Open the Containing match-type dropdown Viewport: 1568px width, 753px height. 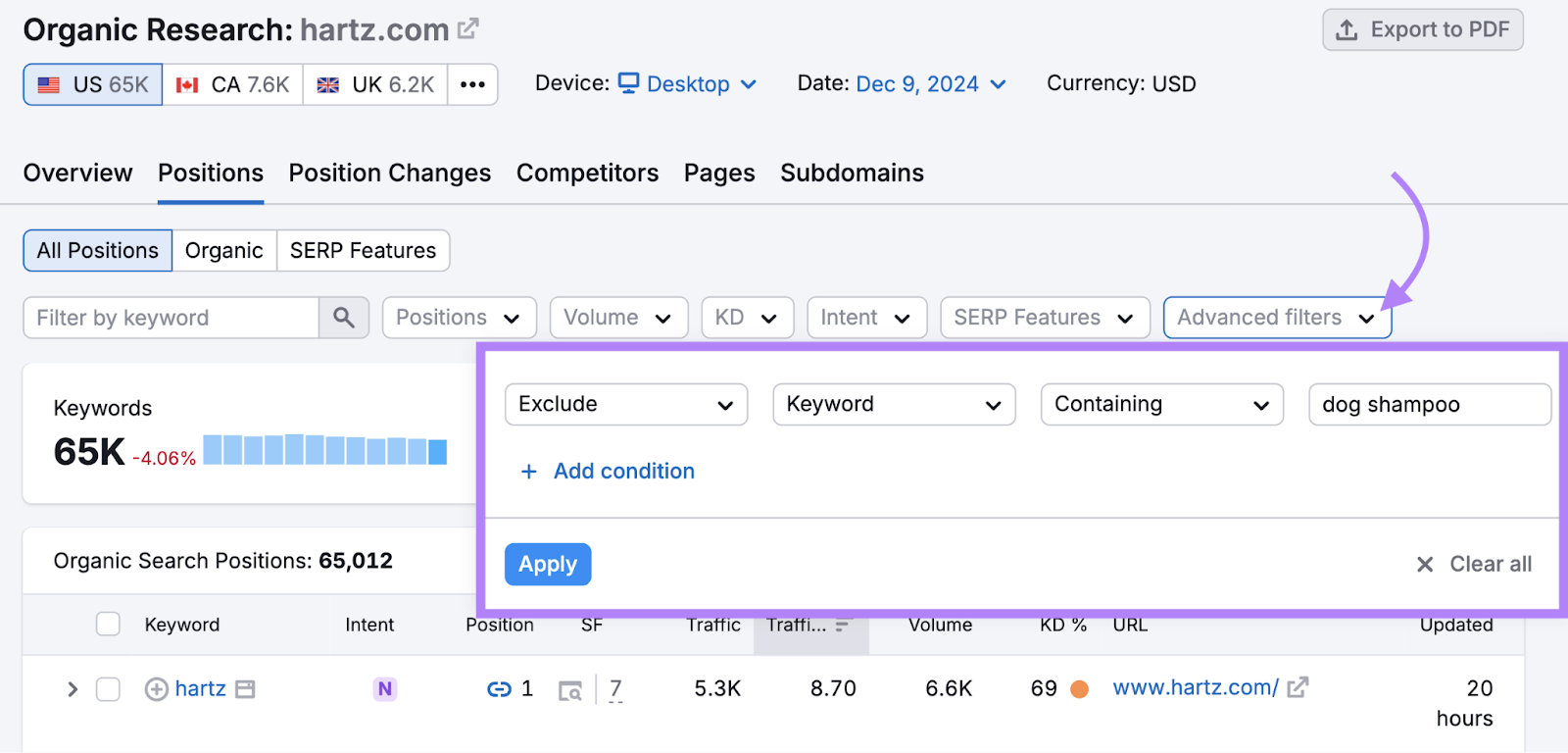click(x=1161, y=405)
